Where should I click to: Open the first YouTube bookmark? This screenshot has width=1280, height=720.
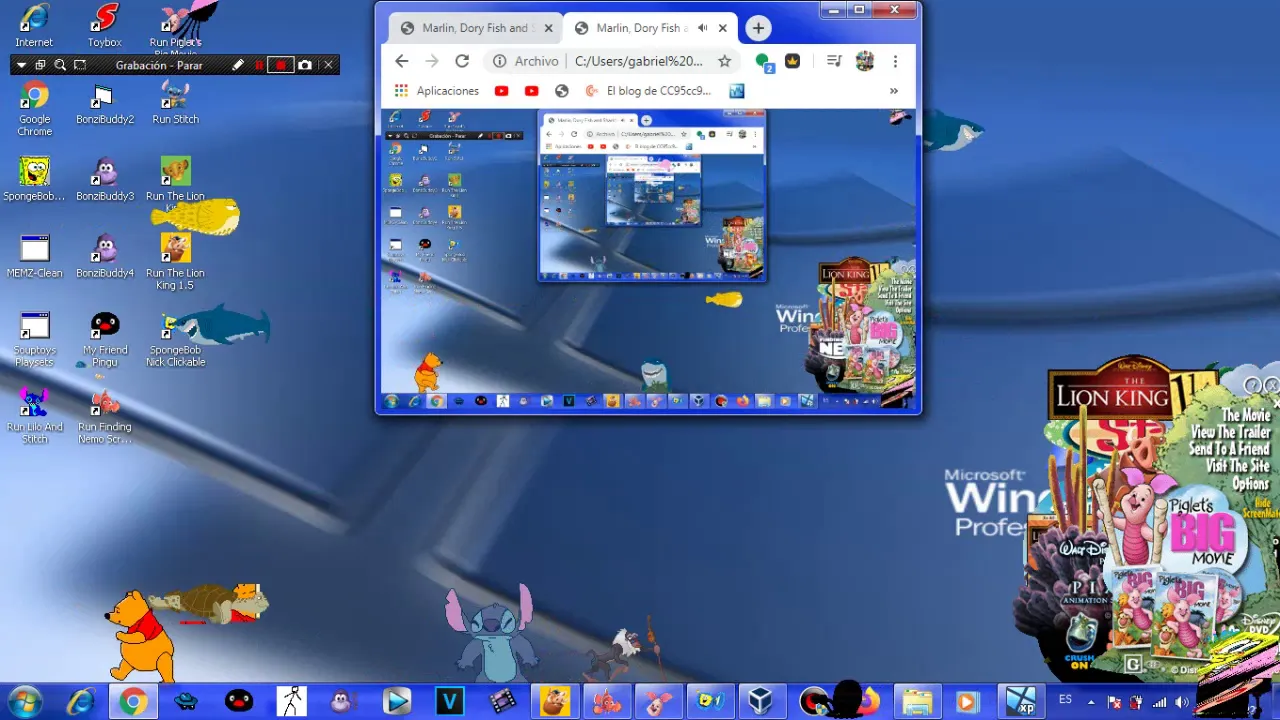[x=501, y=91]
